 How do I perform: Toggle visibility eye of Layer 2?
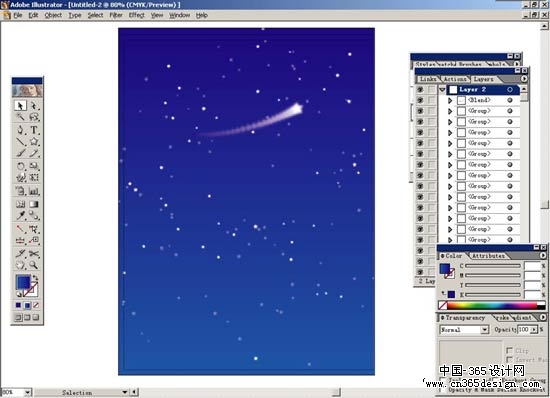click(420, 90)
